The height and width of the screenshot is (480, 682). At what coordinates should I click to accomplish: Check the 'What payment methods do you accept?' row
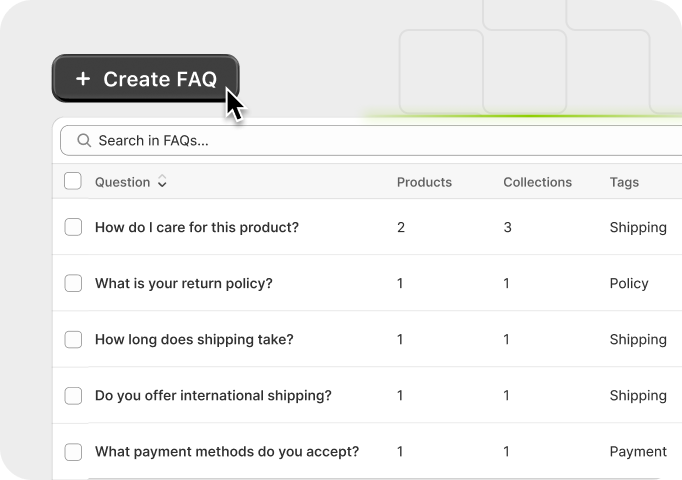(73, 451)
